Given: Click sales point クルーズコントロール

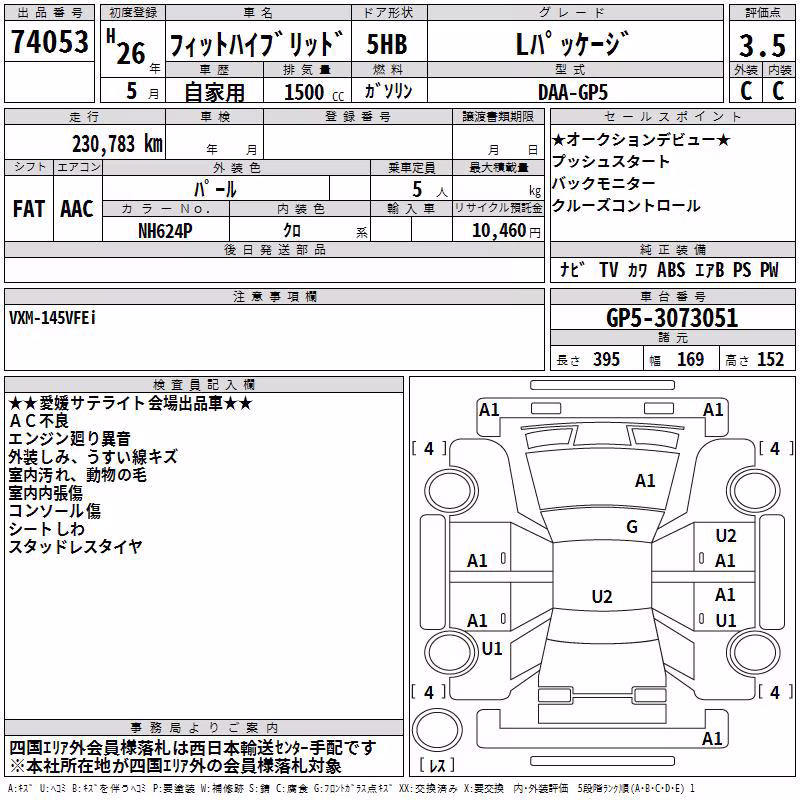Looking at the screenshot, I should pos(626,206).
